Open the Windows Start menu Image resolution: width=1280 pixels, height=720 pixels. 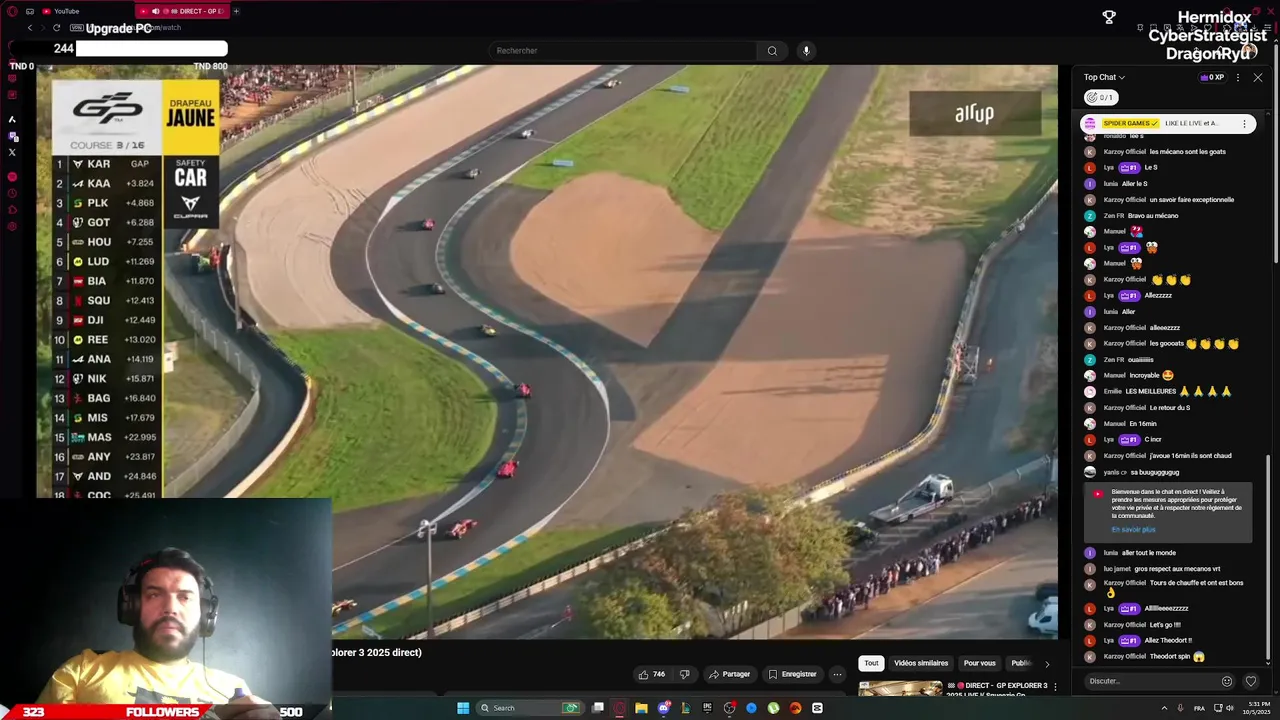(x=463, y=708)
